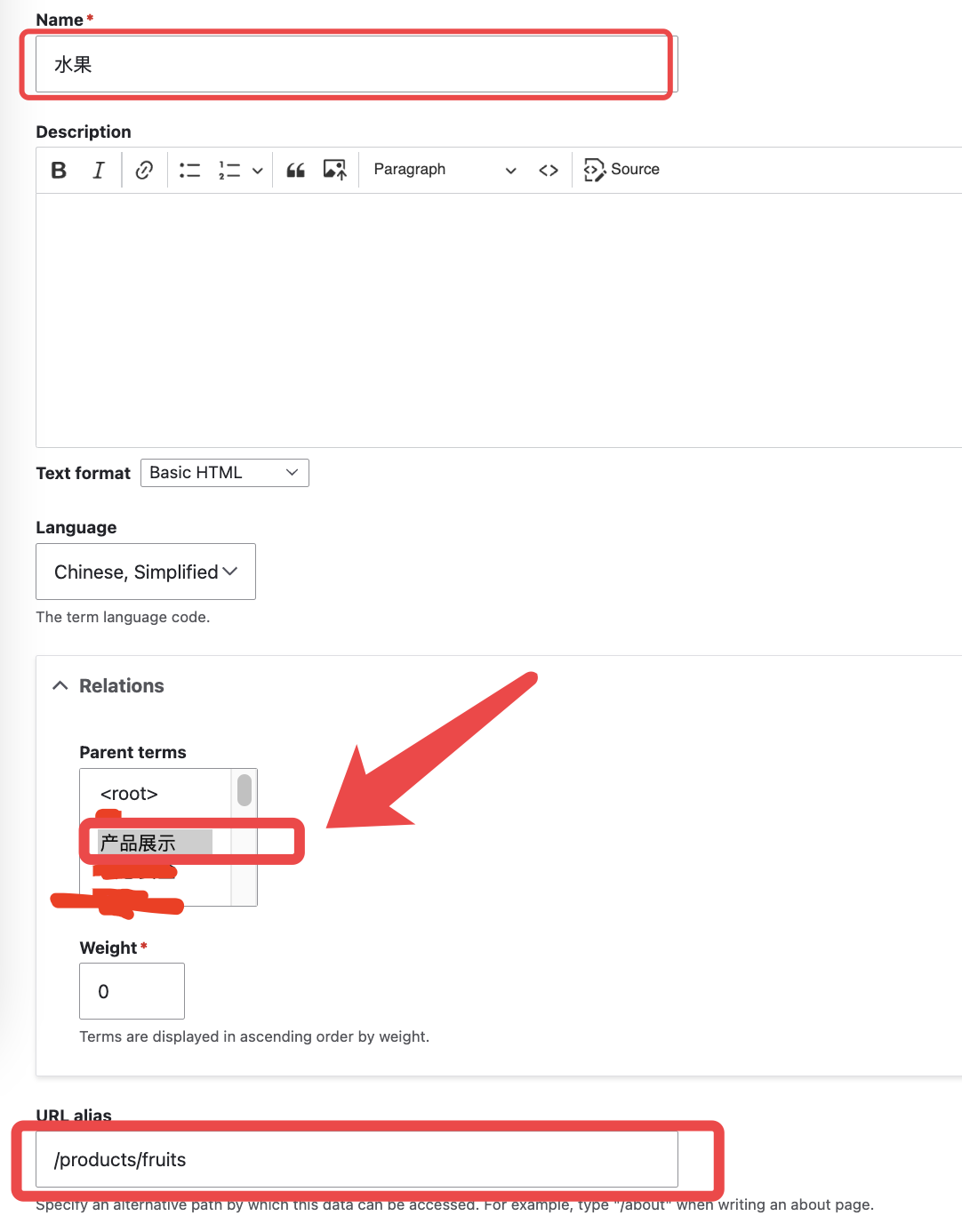Apply italic formatting in the description editor
The height and width of the screenshot is (1232, 962).
[x=99, y=170]
